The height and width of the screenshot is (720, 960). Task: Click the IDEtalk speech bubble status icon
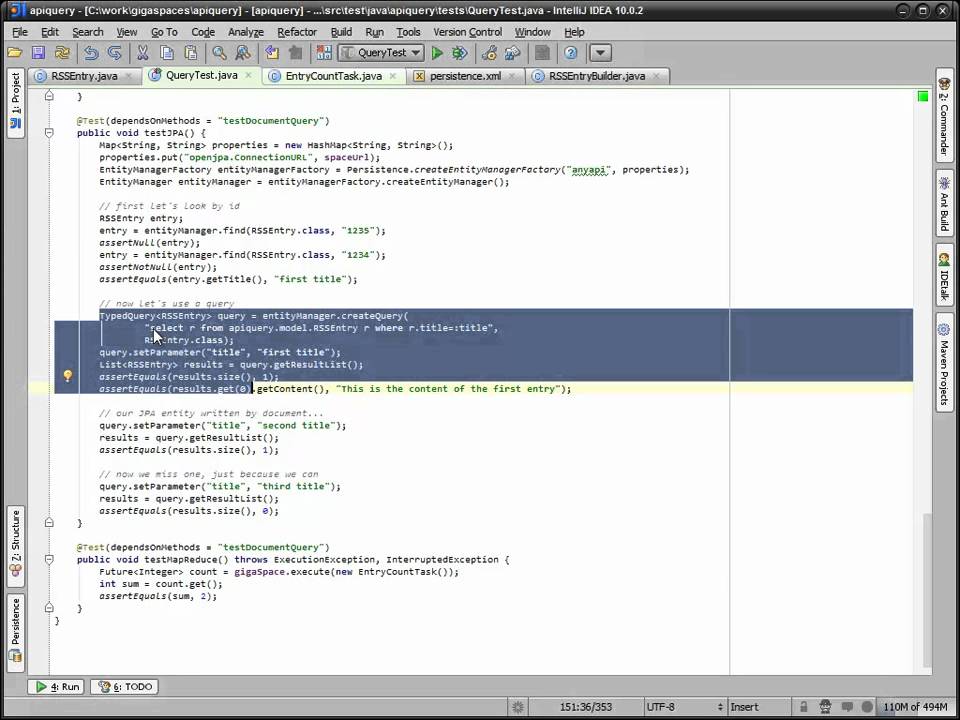(x=846, y=707)
